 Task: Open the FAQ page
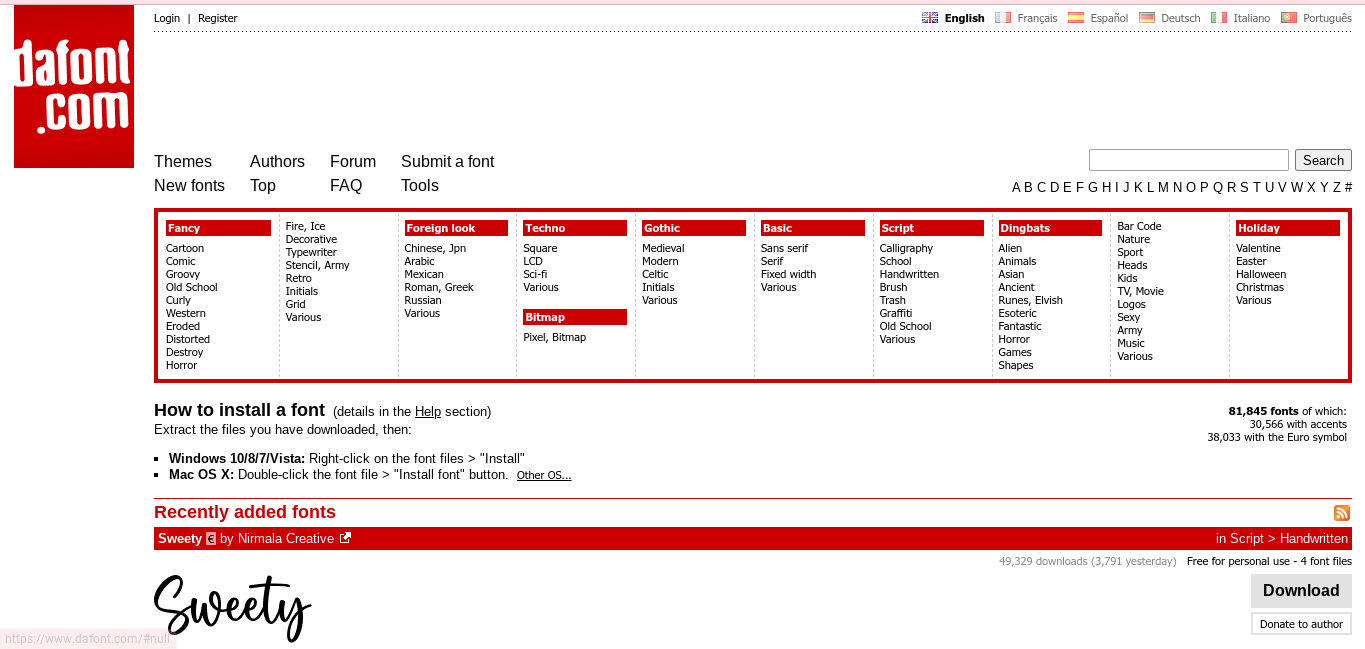point(346,186)
